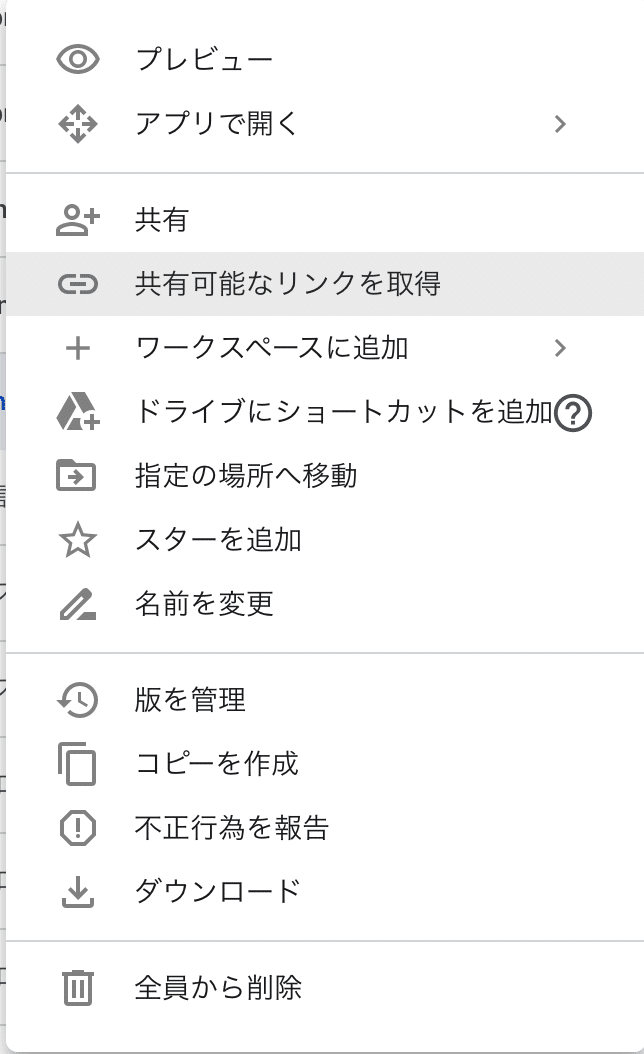Click the download arrow icon
The image size is (644, 1054).
click(x=77, y=891)
